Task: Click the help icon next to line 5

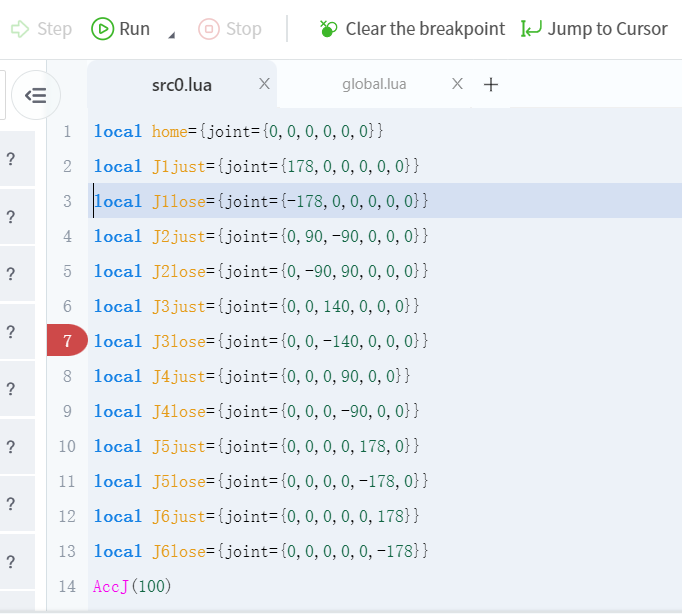Action: (10, 273)
